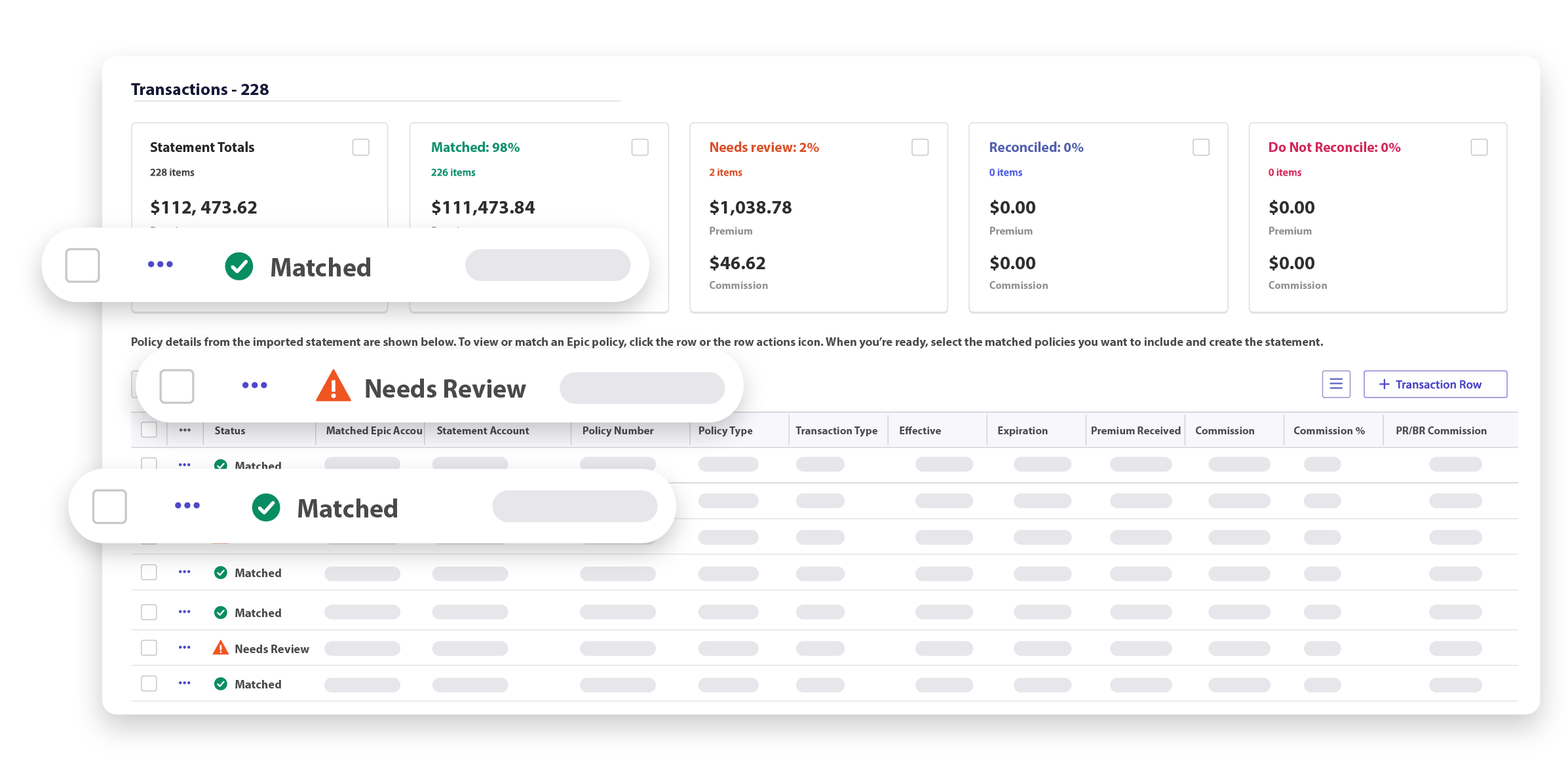Sort by Commission column header
The width and height of the screenshot is (1568, 771).
(x=1225, y=430)
